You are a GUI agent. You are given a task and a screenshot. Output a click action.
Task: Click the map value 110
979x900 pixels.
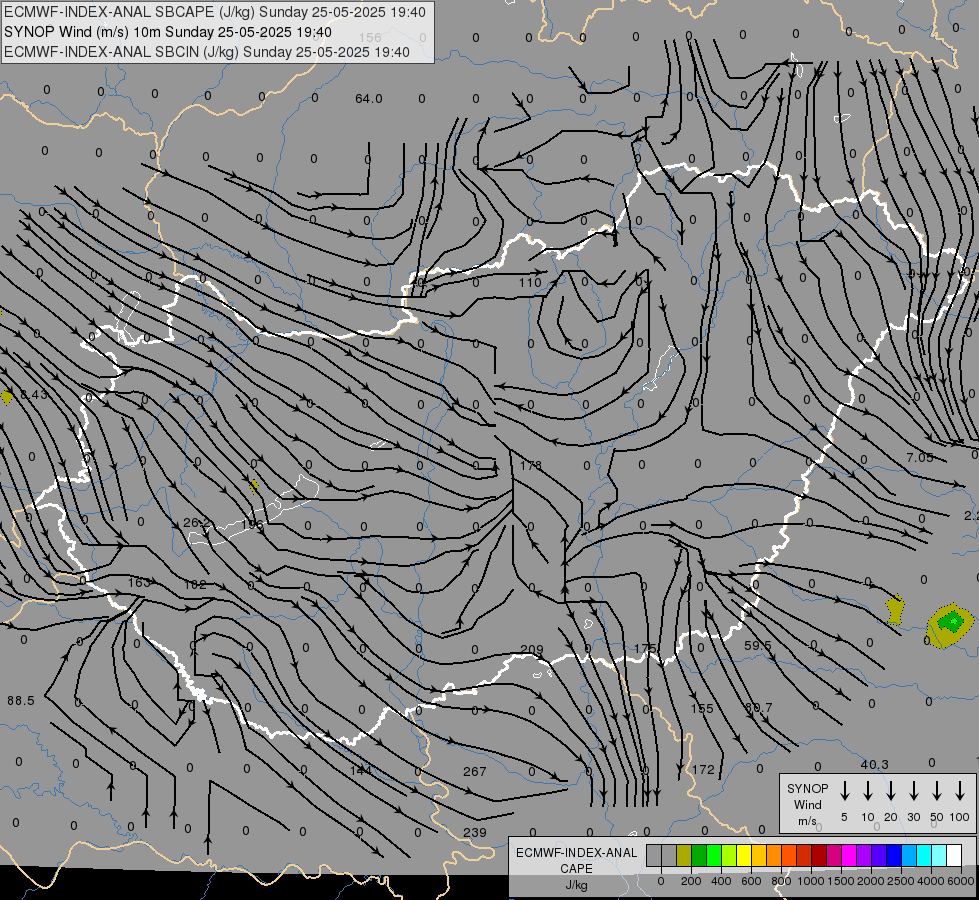(529, 282)
